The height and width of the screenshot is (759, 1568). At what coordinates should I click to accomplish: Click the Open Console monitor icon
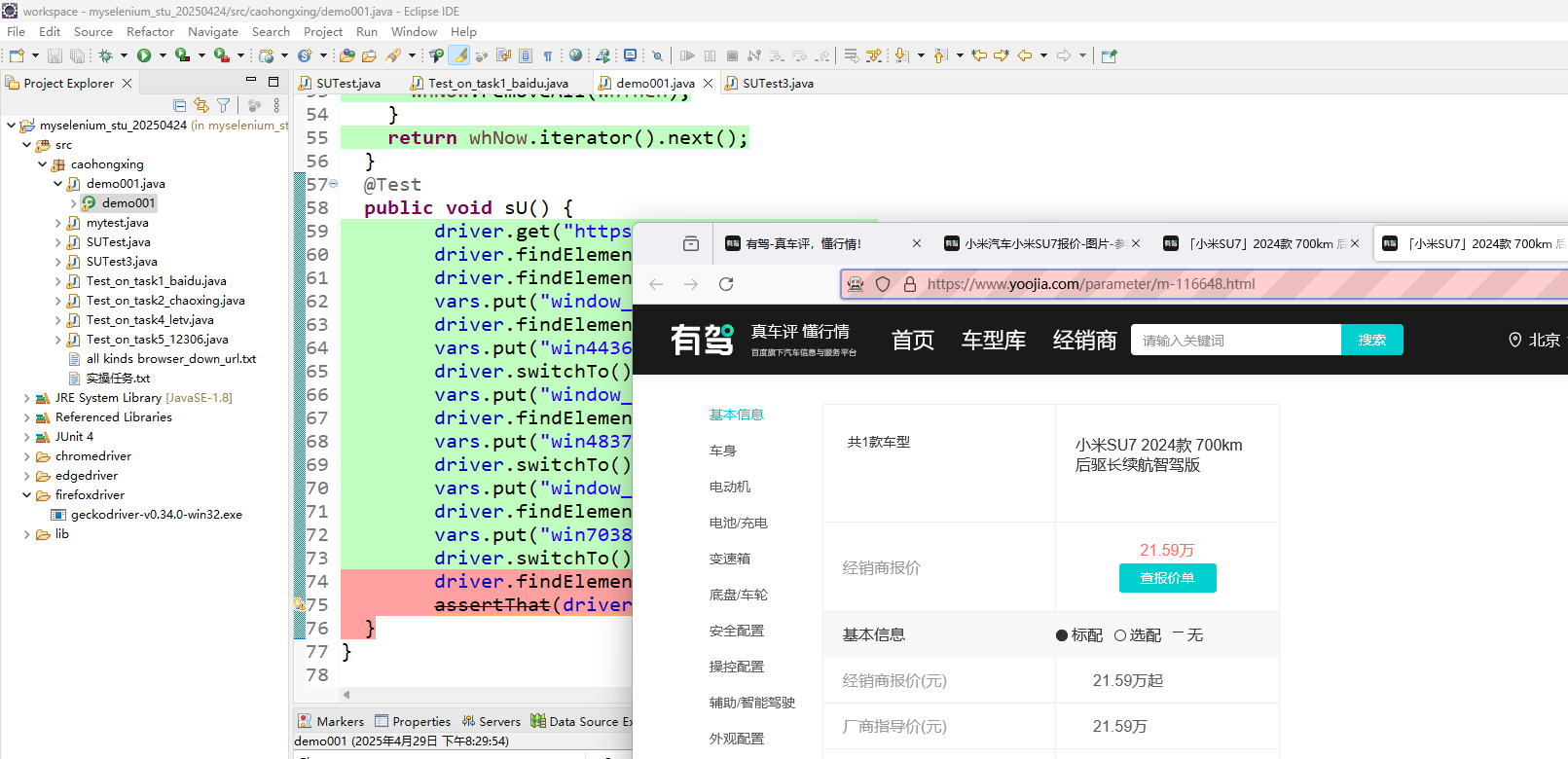(631, 55)
